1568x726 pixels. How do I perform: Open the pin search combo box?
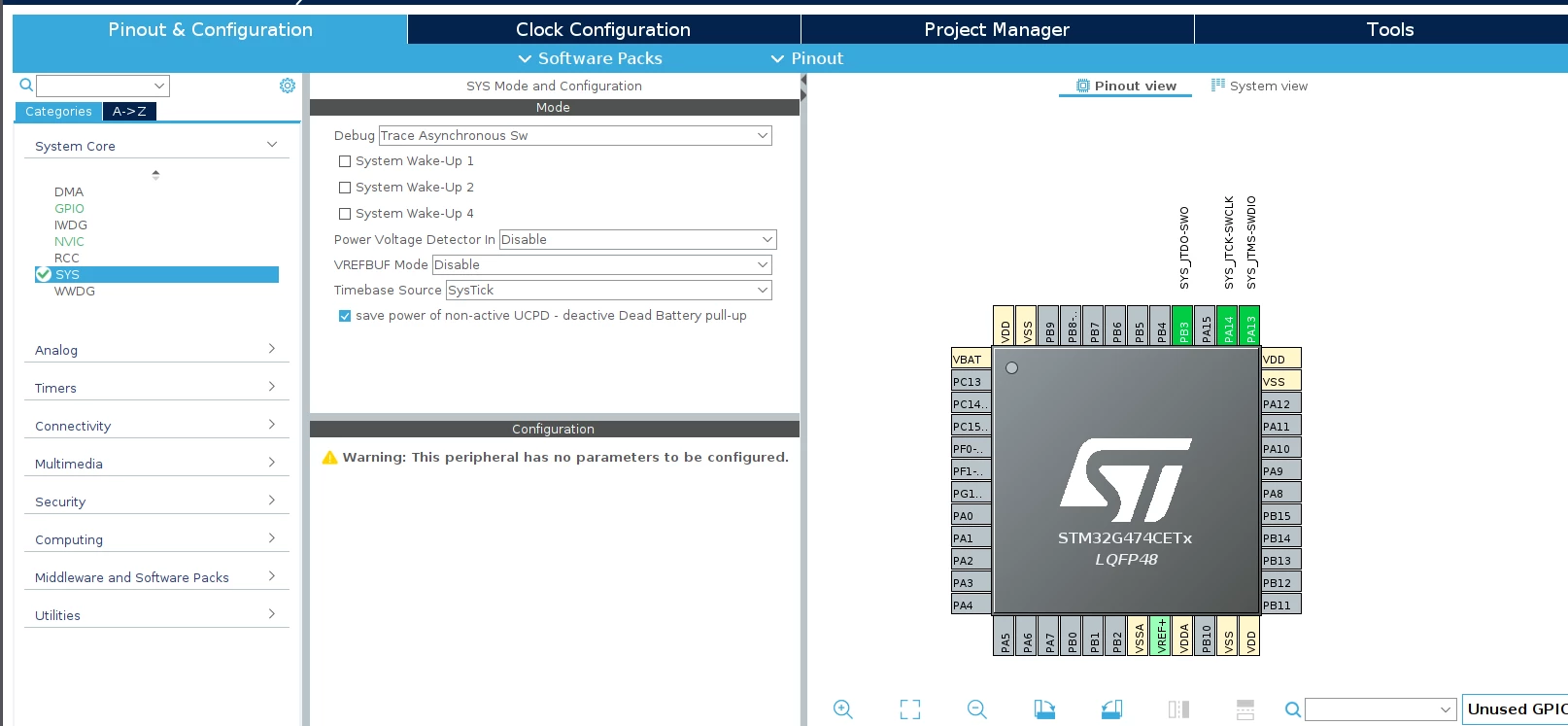click(x=1381, y=709)
